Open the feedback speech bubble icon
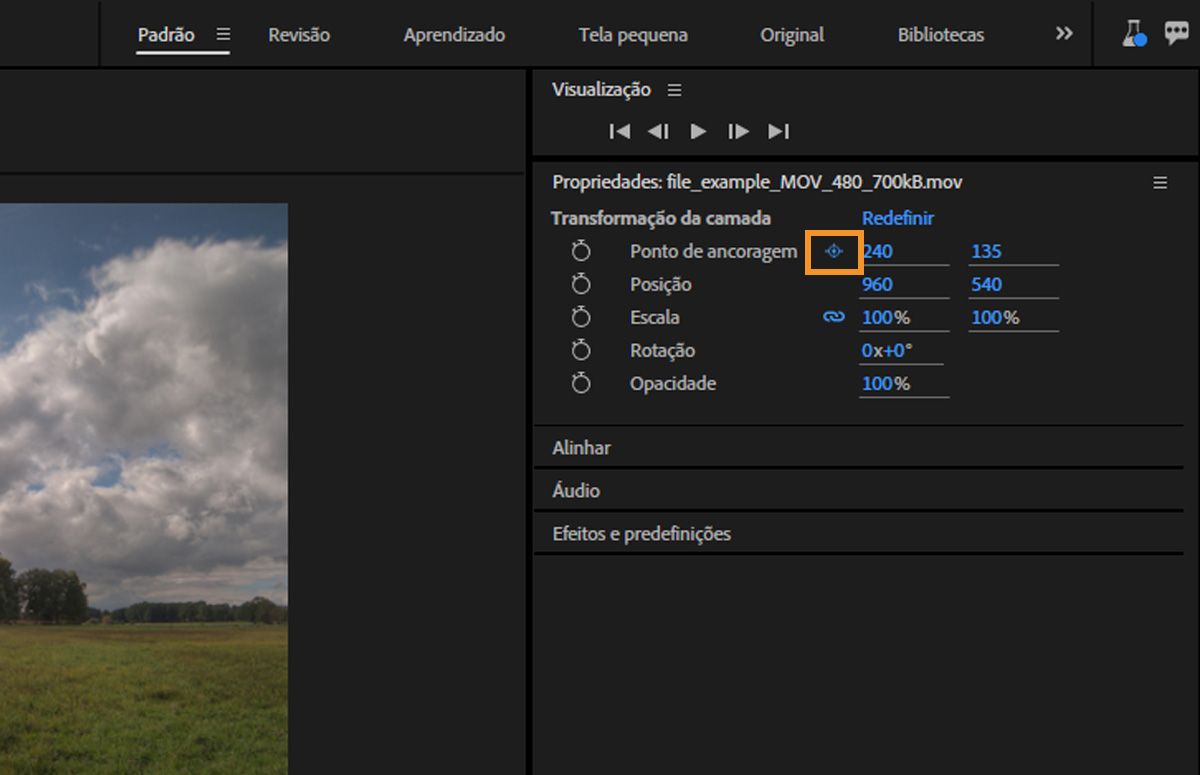The height and width of the screenshot is (775, 1200). coord(1177,34)
